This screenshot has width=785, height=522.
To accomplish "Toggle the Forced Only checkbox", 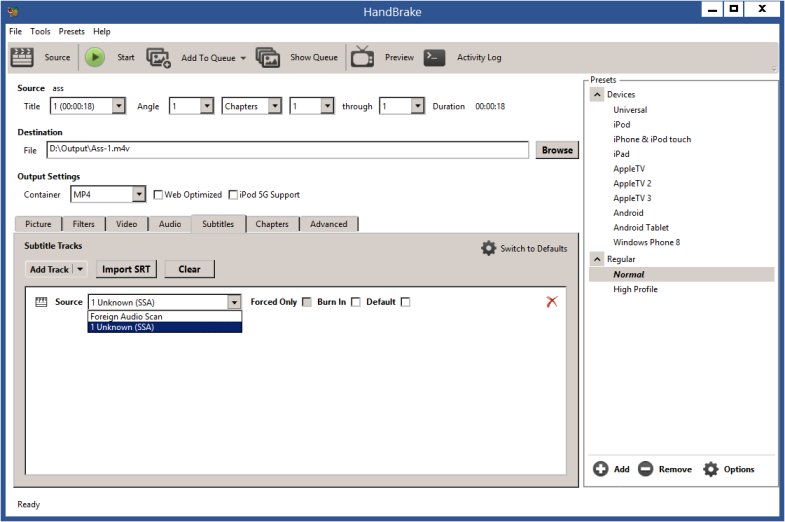I will coord(307,302).
